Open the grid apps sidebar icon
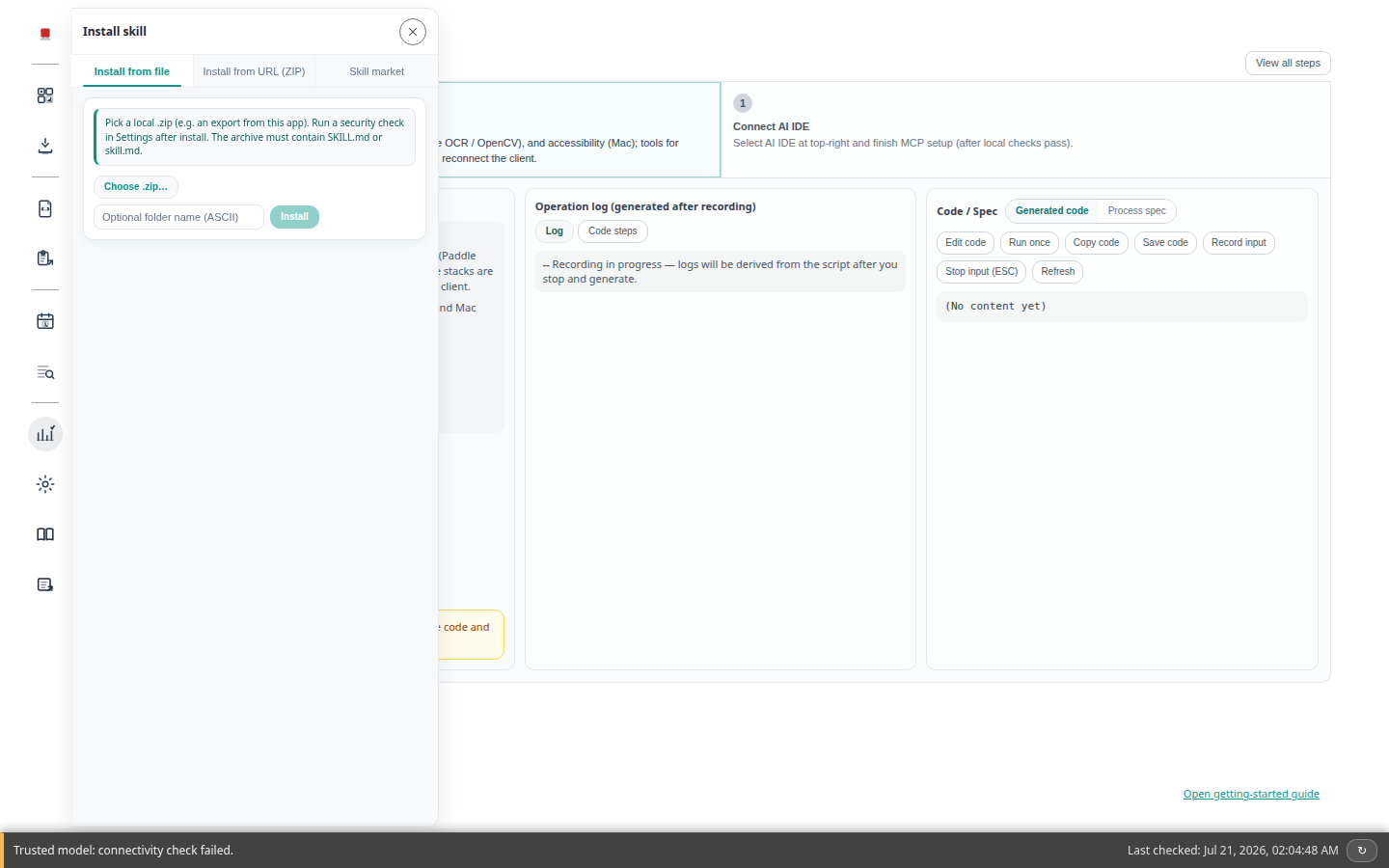Image resolution: width=1389 pixels, height=868 pixels. point(45,95)
